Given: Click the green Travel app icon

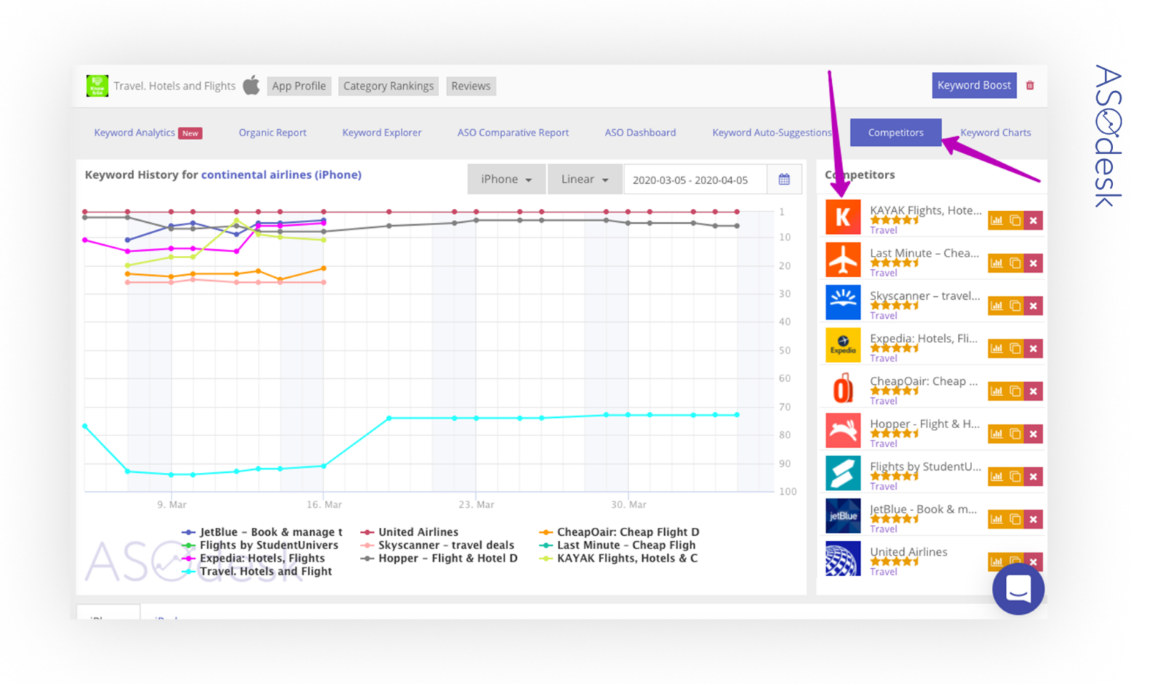Looking at the screenshot, I should click(x=97, y=86).
